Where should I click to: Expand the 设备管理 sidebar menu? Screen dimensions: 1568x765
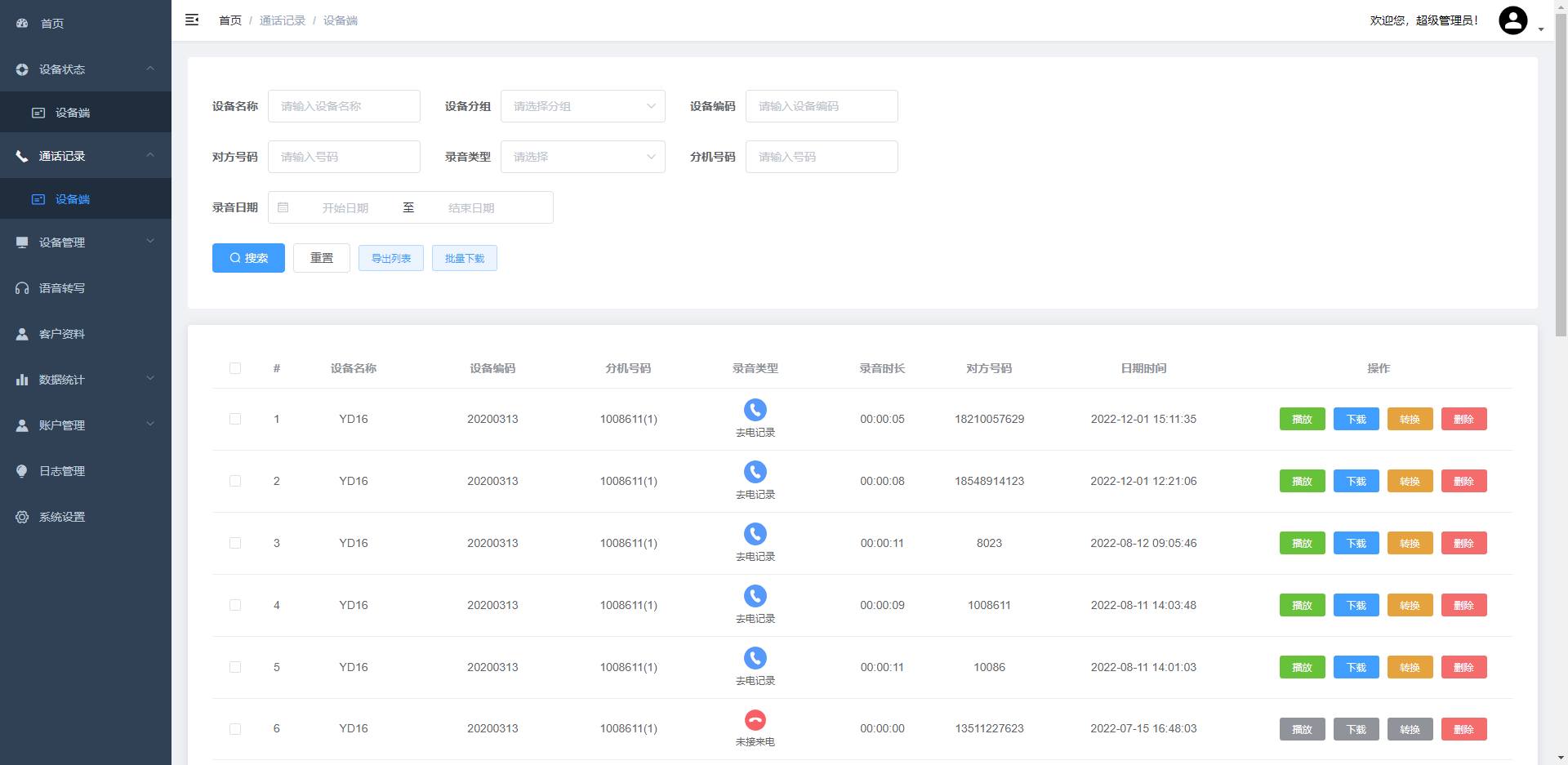(x=85, y=242)
